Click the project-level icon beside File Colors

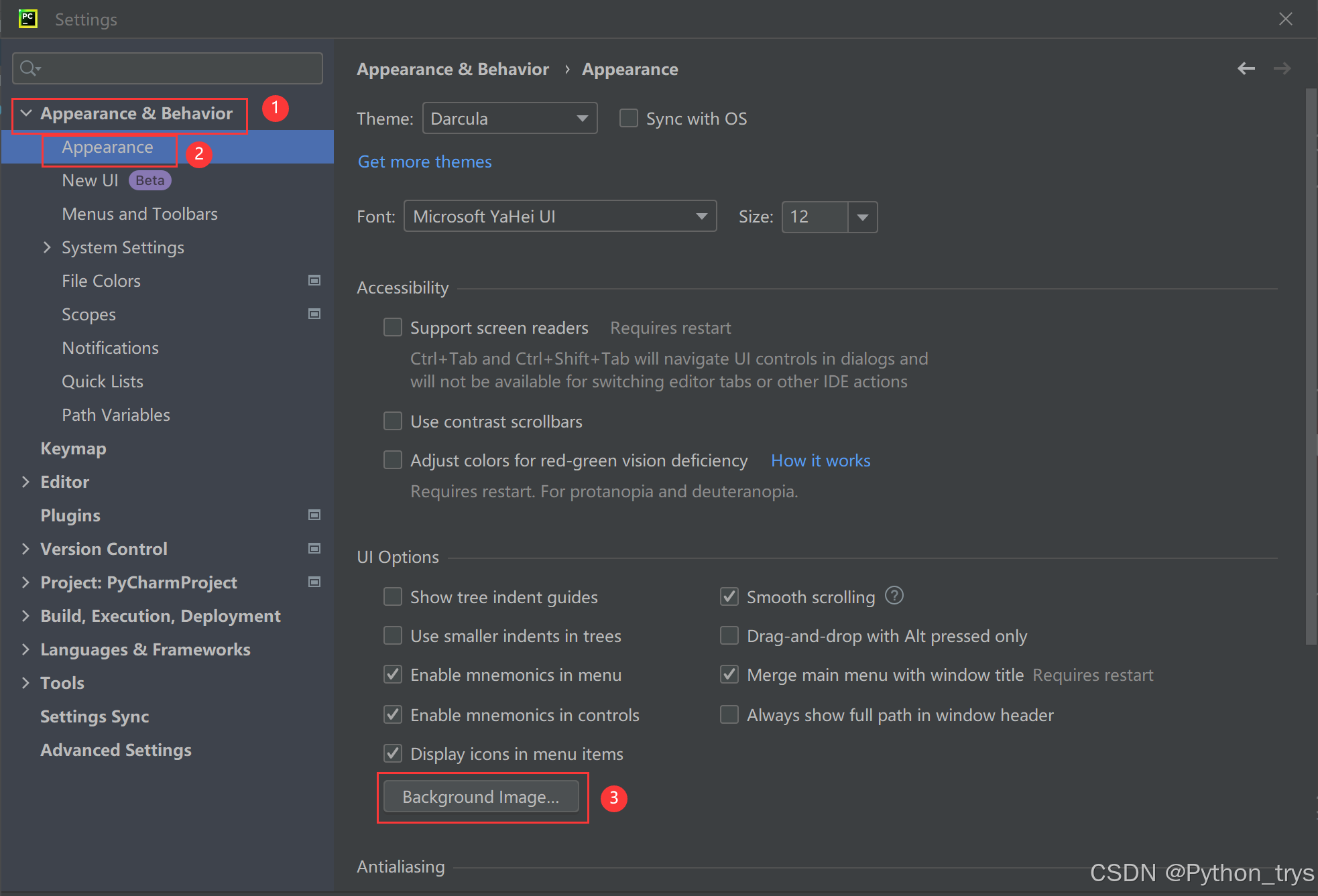click(314, 280)
